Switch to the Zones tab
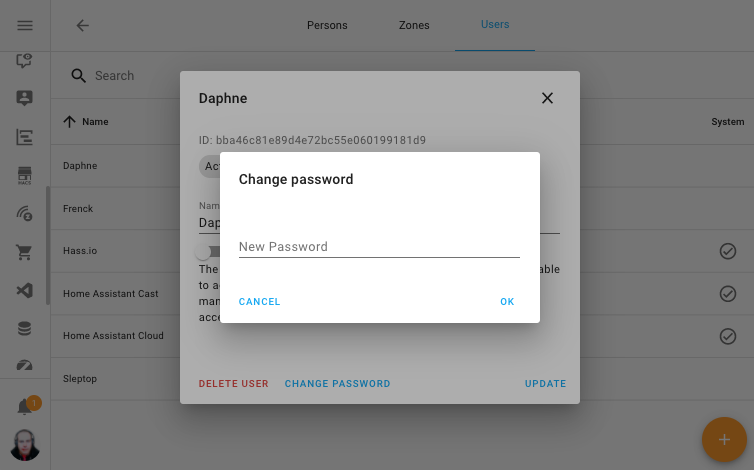The image size is (754, 470). point(413,26)
